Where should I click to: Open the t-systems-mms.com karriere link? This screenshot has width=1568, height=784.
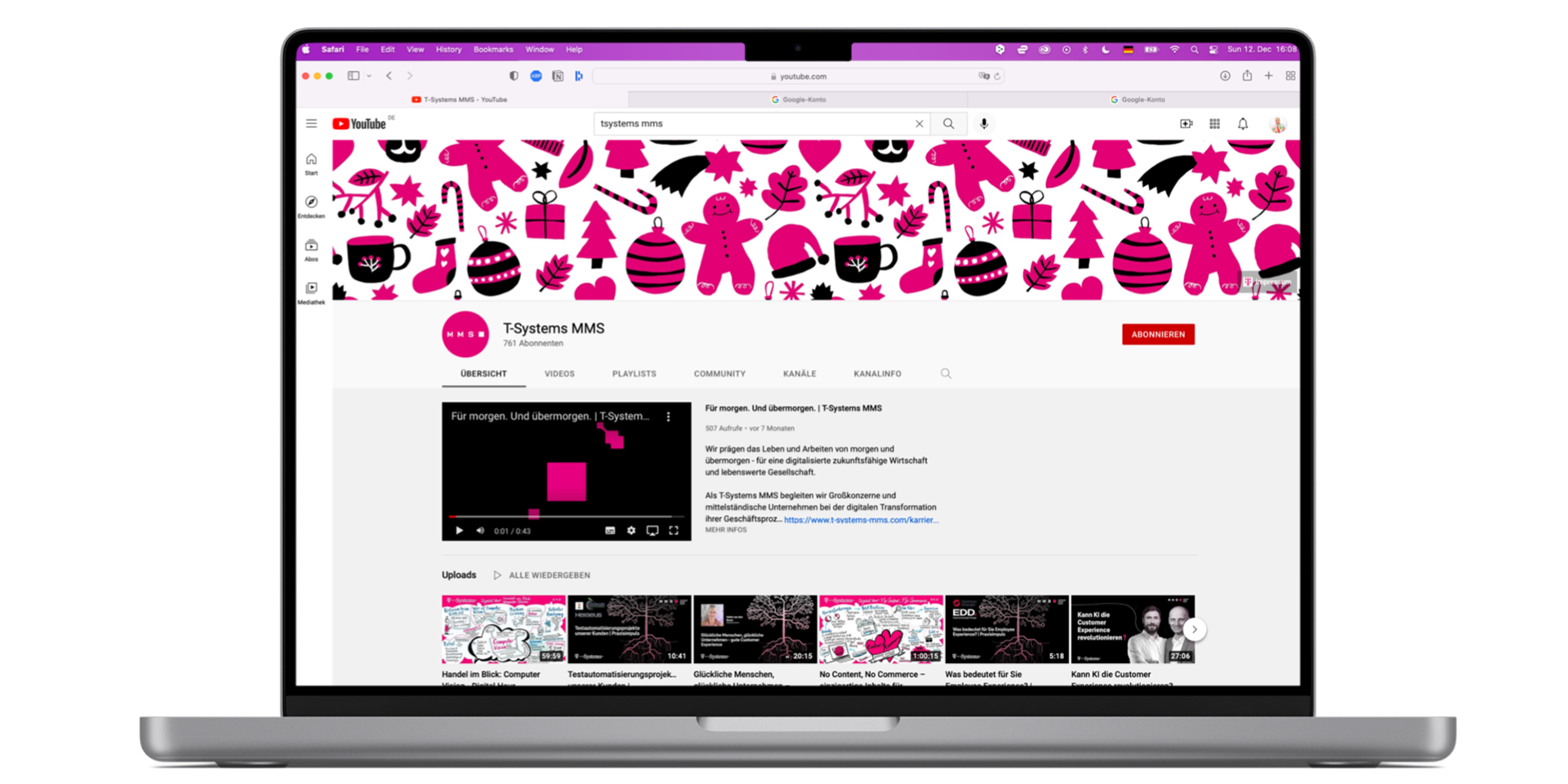click(861, 519)
